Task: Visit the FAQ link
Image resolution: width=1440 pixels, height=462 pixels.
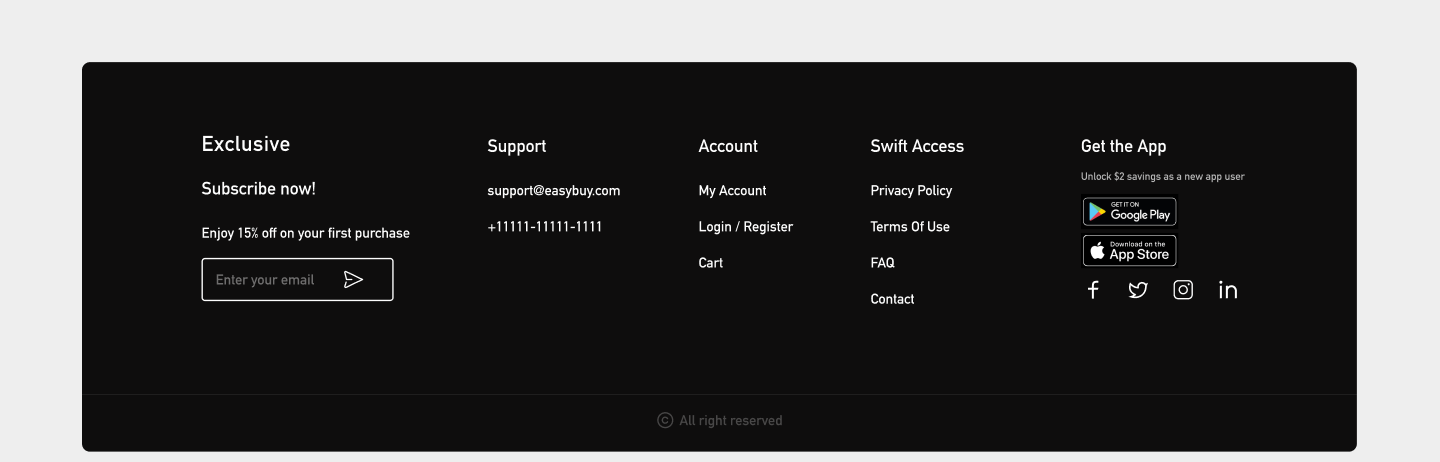Action: pos(882,263)
